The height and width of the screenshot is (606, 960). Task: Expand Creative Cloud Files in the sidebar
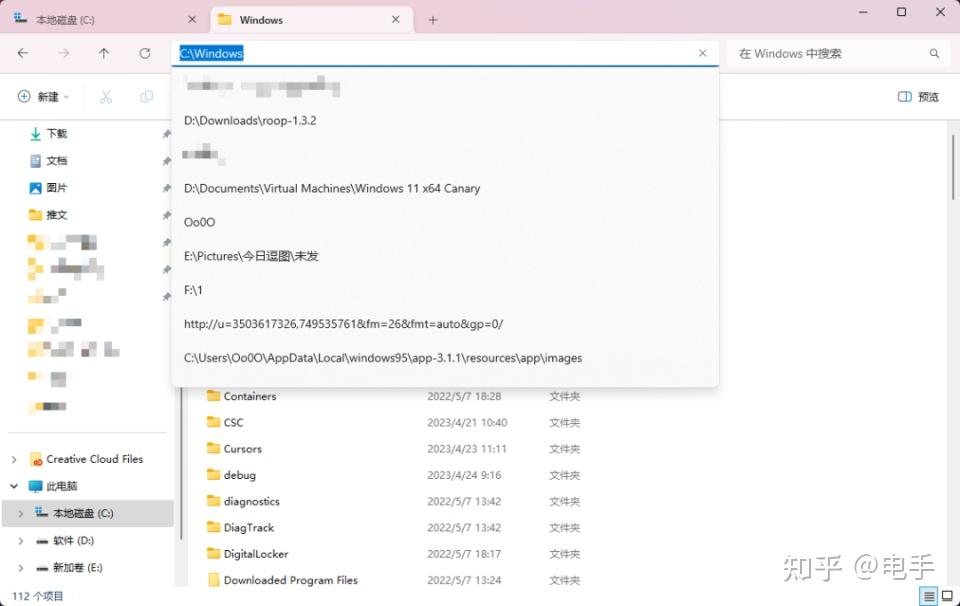(16, 459)
